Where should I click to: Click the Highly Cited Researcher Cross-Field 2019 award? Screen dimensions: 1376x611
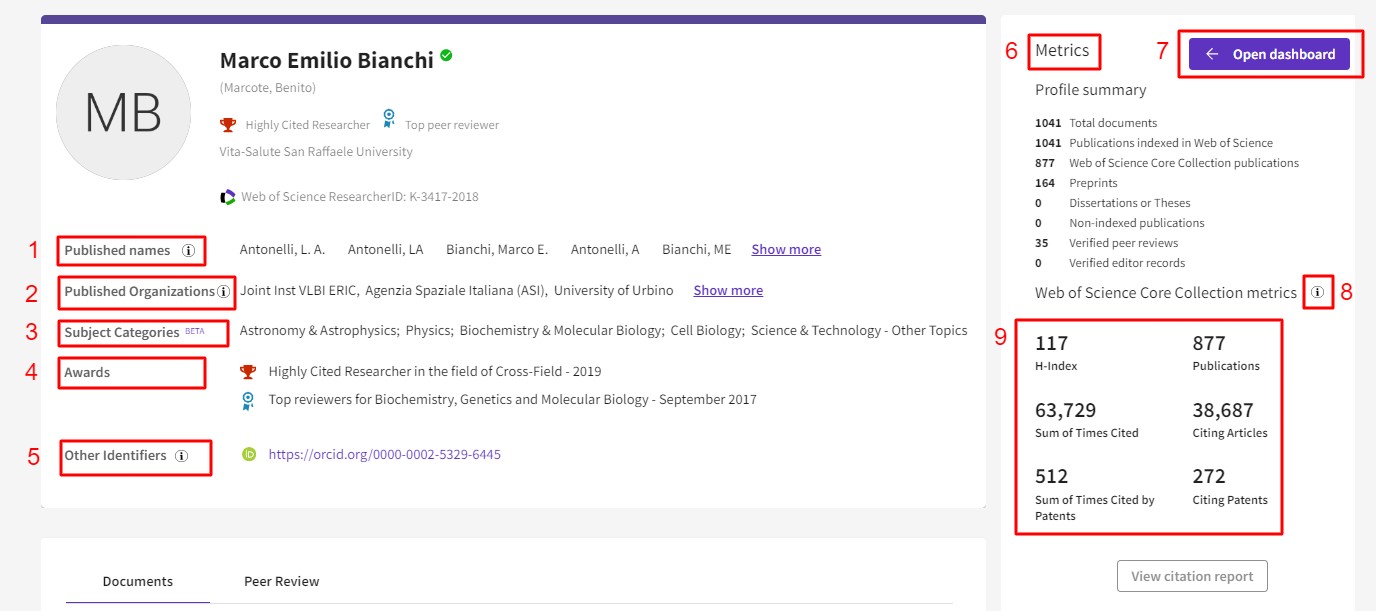coord(434,371)
